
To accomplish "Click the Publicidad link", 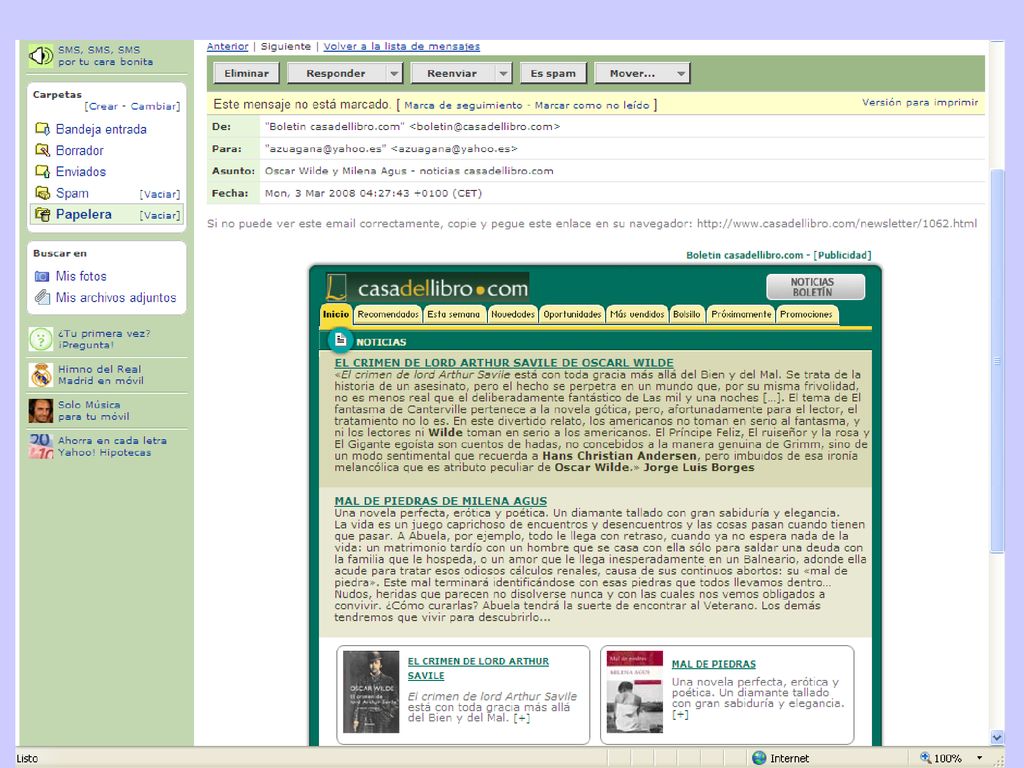I will (842, 255).
